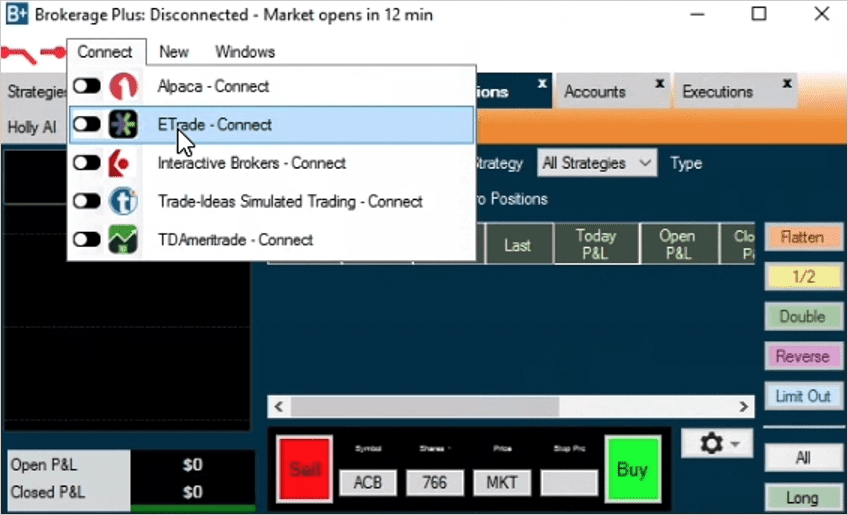Toggle the ETrade connection switch
This screenshot has width=848, height=515.
[87, 124]
